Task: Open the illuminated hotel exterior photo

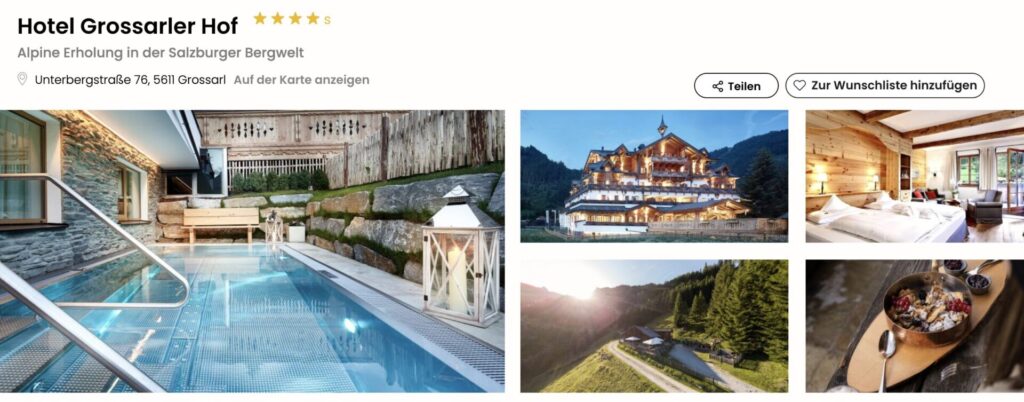Action: pyautogui.click(x=654, y=176)
